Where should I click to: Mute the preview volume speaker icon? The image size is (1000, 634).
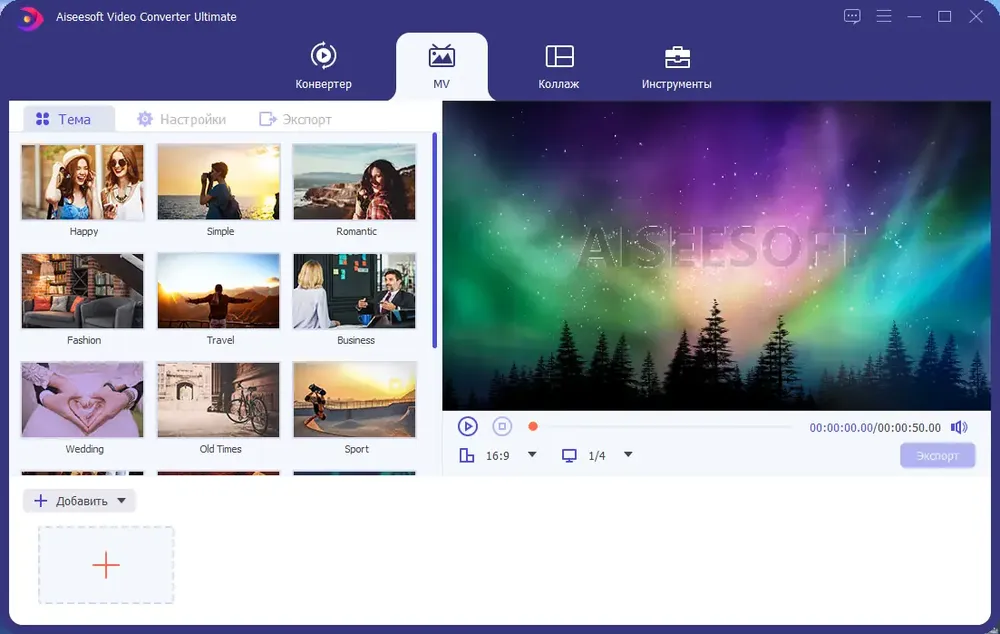[959, 427]
